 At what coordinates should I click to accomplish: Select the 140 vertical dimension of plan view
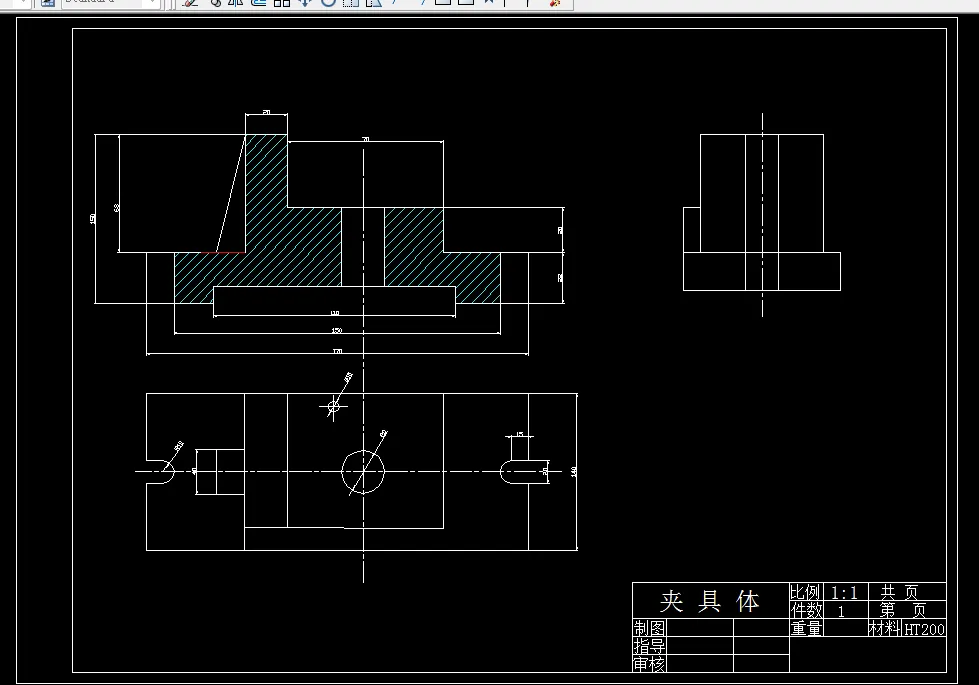[x=573, y=472]
